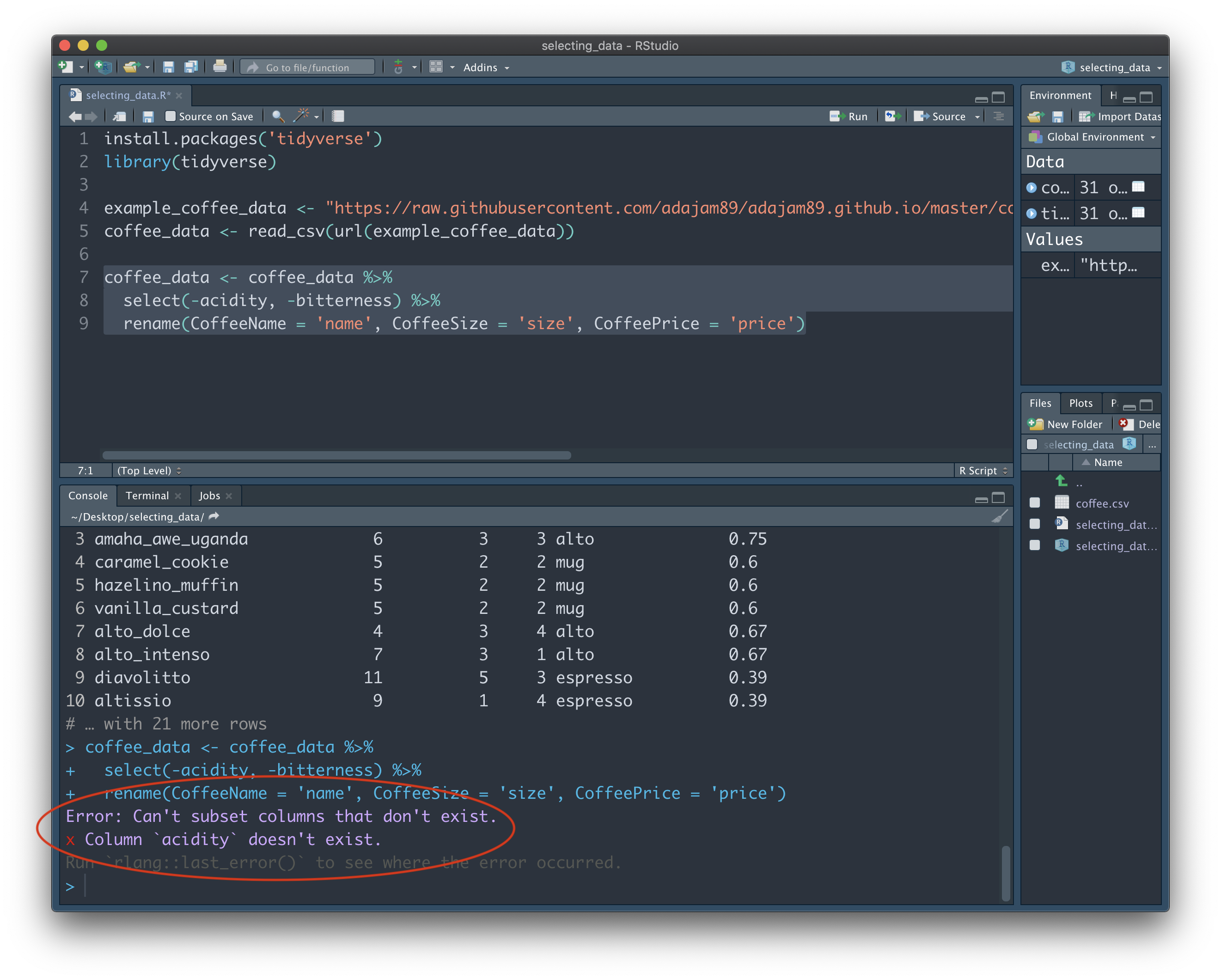Viewport: 1221px width, 980px height.
Task: Open the R Script file type selector
Action: [x=983, y=471]
